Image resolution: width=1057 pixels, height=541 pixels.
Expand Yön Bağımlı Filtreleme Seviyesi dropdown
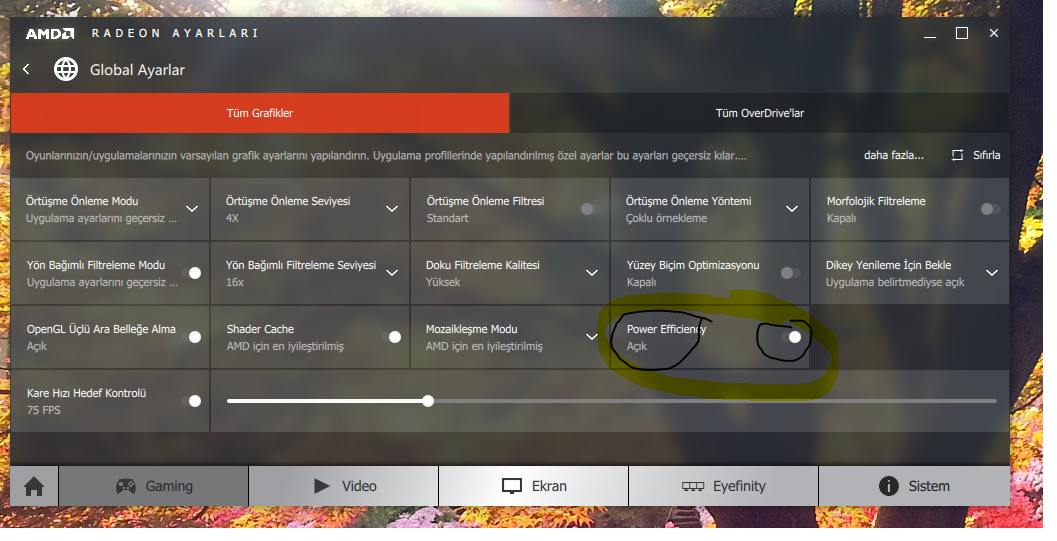coord(392,273)
